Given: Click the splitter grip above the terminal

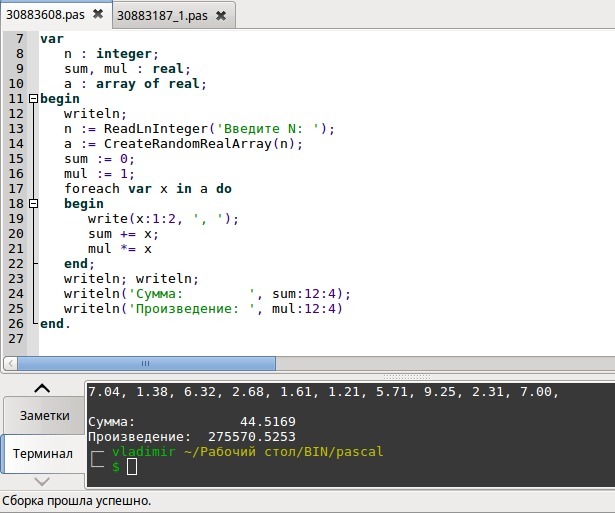Looking at the screenshot, I should pyautogui.click(x=407, y=377).
